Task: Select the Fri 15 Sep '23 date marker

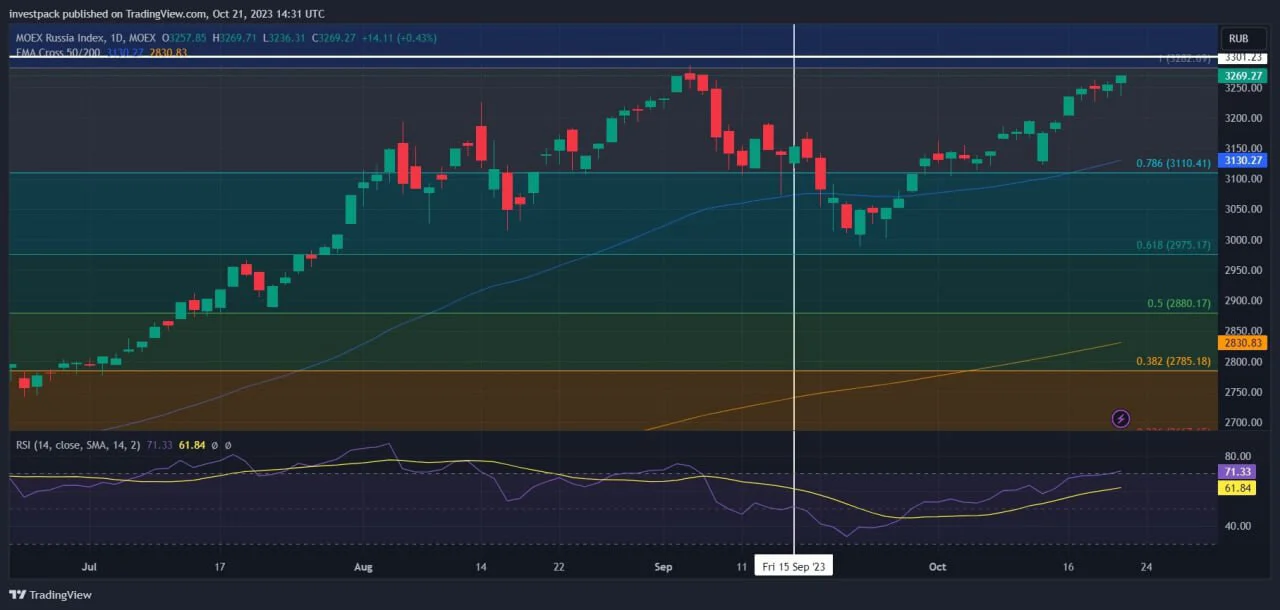Action: [794, 566]
